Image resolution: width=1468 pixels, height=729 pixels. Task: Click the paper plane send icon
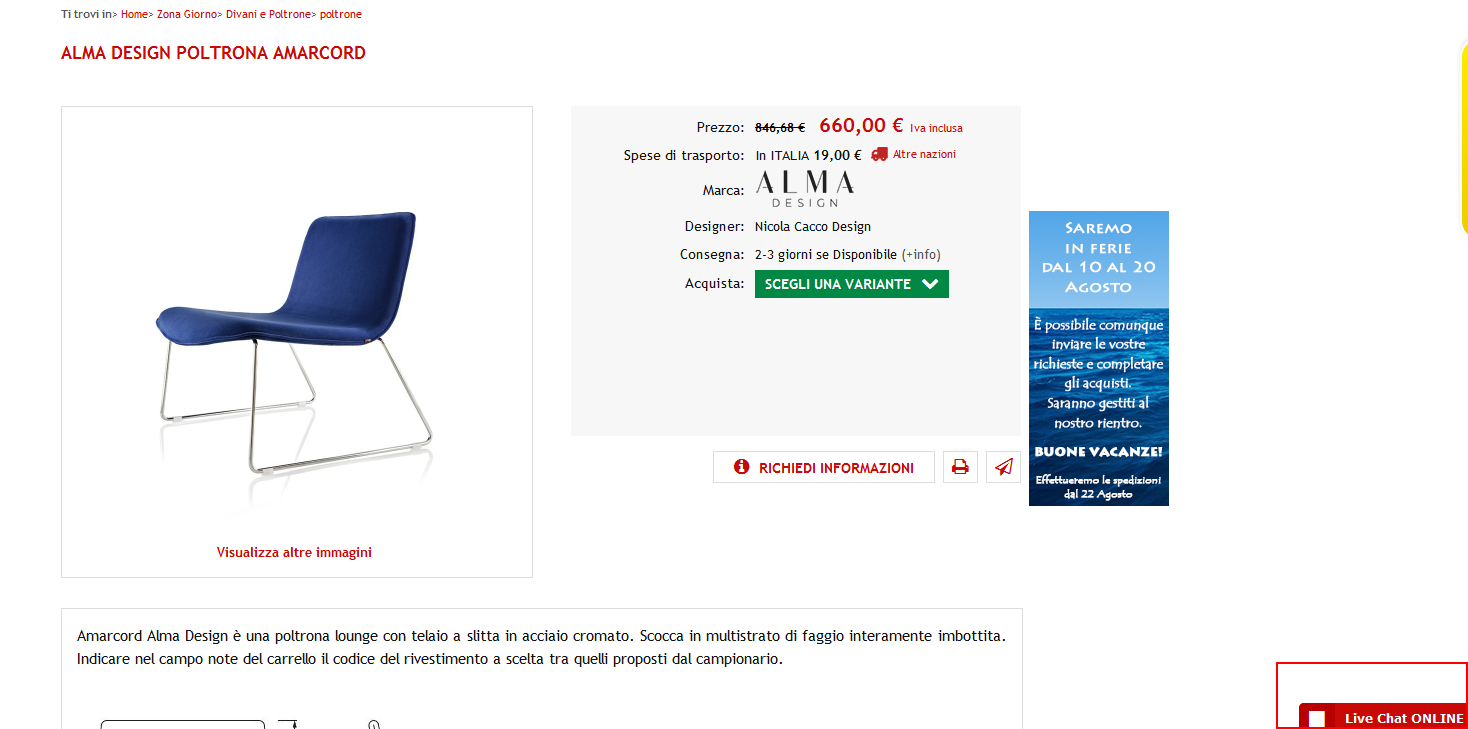1004,467
